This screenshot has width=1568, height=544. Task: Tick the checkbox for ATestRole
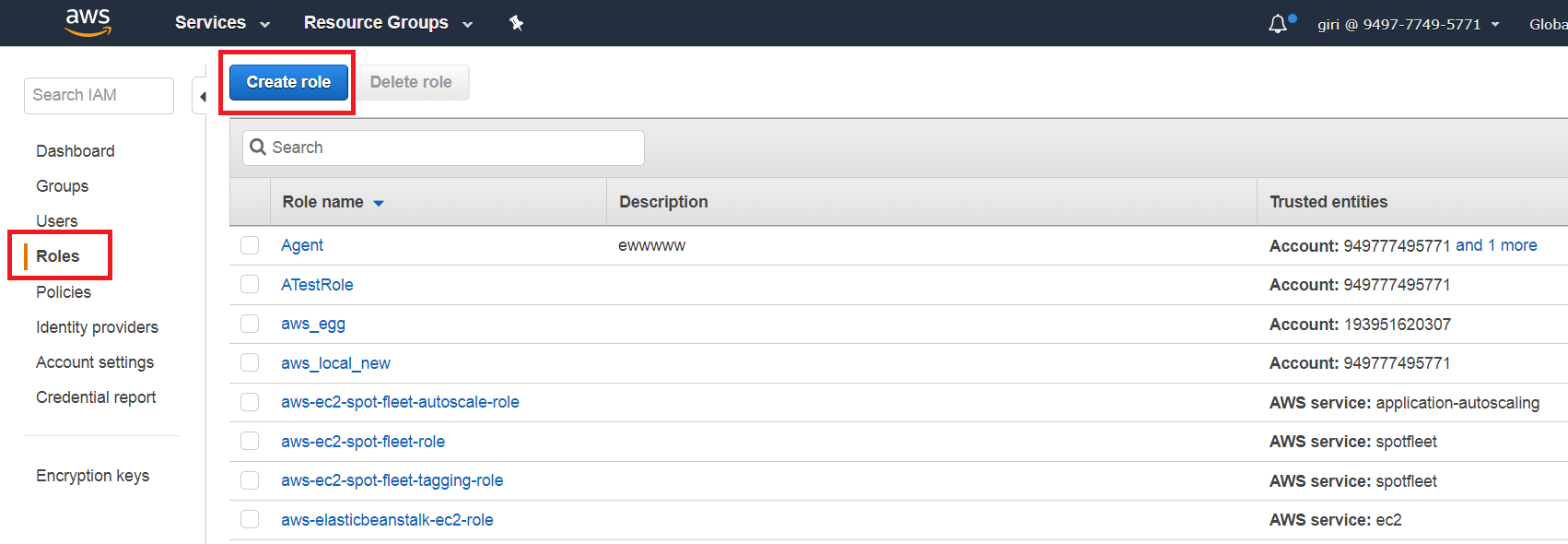(250, 285)
